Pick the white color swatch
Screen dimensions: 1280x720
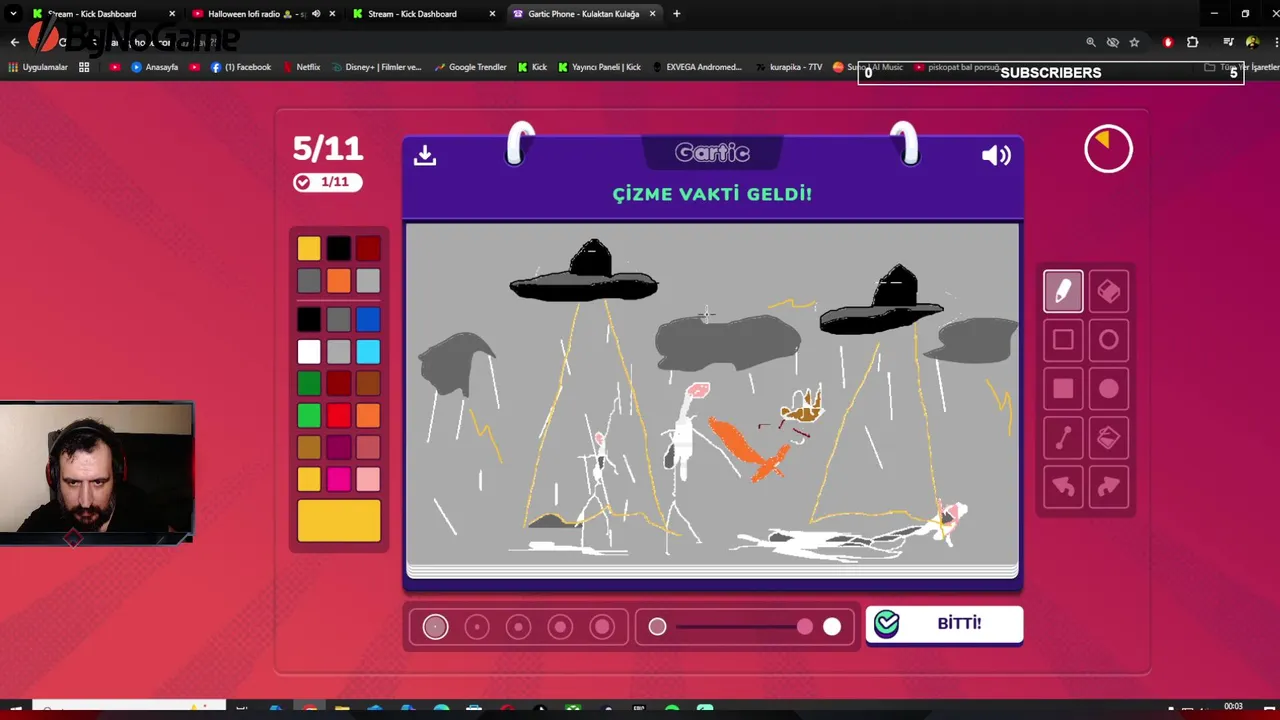click(x=309, y=352)
